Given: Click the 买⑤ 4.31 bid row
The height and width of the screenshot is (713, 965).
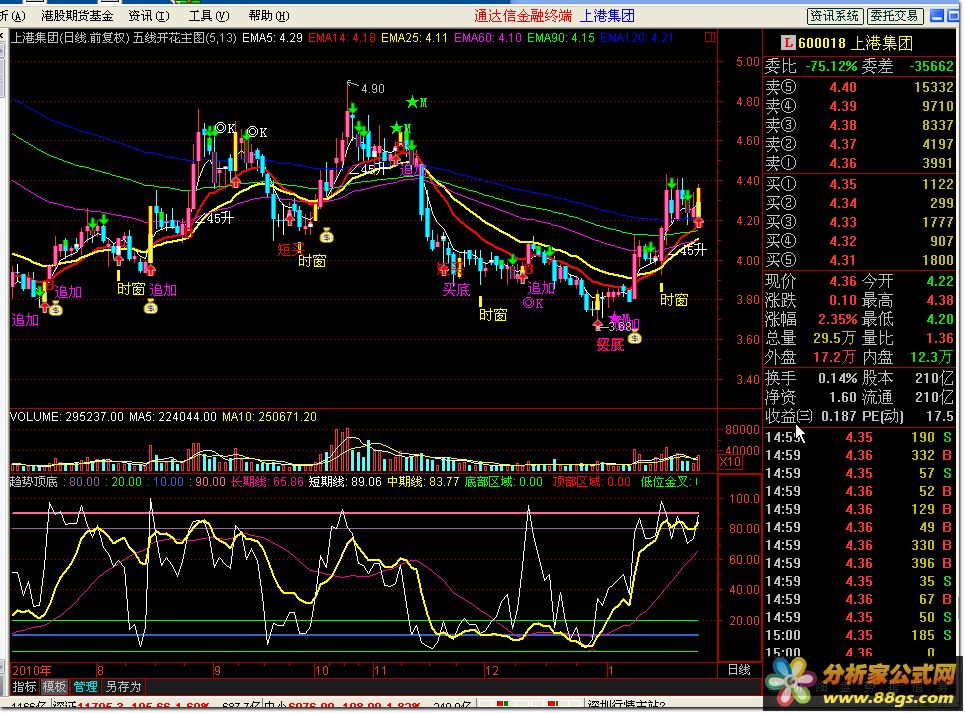Looking at the screenshot, I should coord(859,260).
